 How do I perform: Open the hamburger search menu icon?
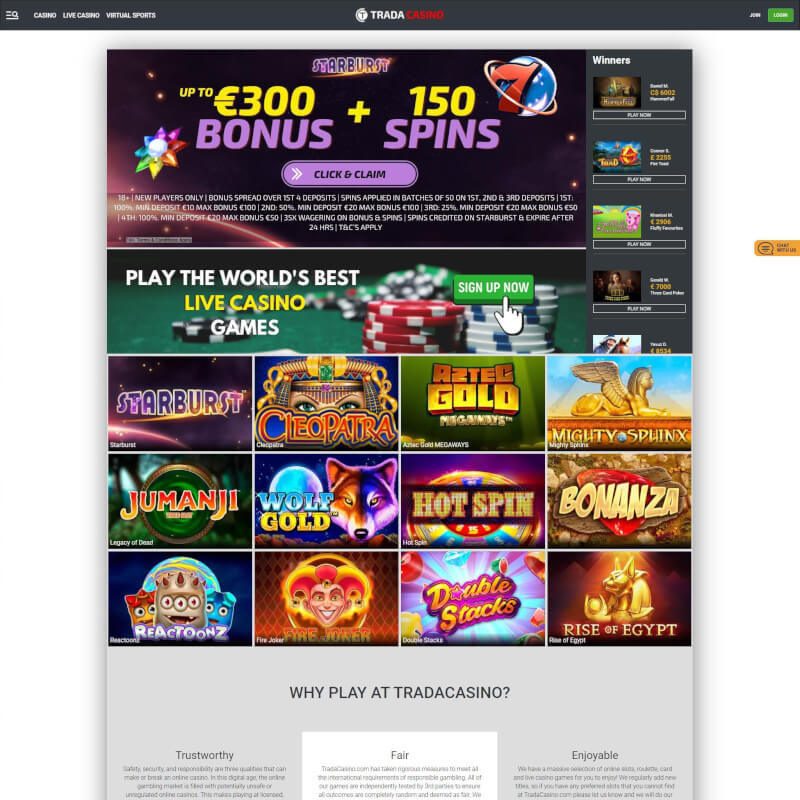12,15
